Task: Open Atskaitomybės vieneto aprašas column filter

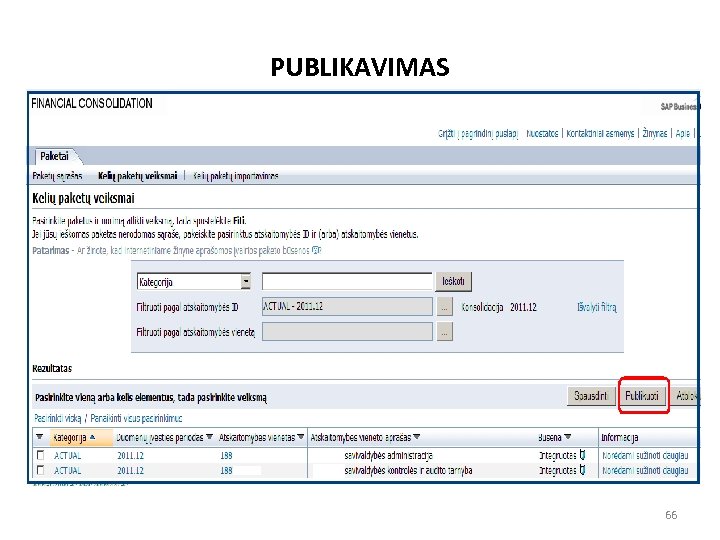Action: [x=416, y=437]
